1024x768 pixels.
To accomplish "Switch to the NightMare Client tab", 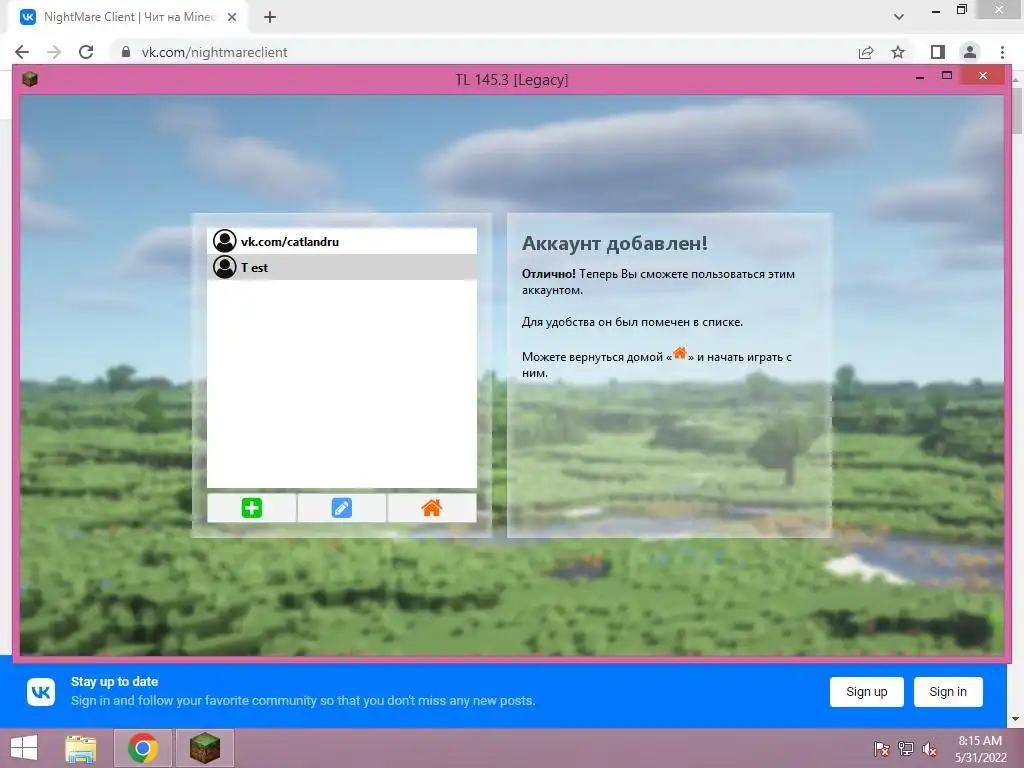I will pyautogui.click(x=129, y=17).
